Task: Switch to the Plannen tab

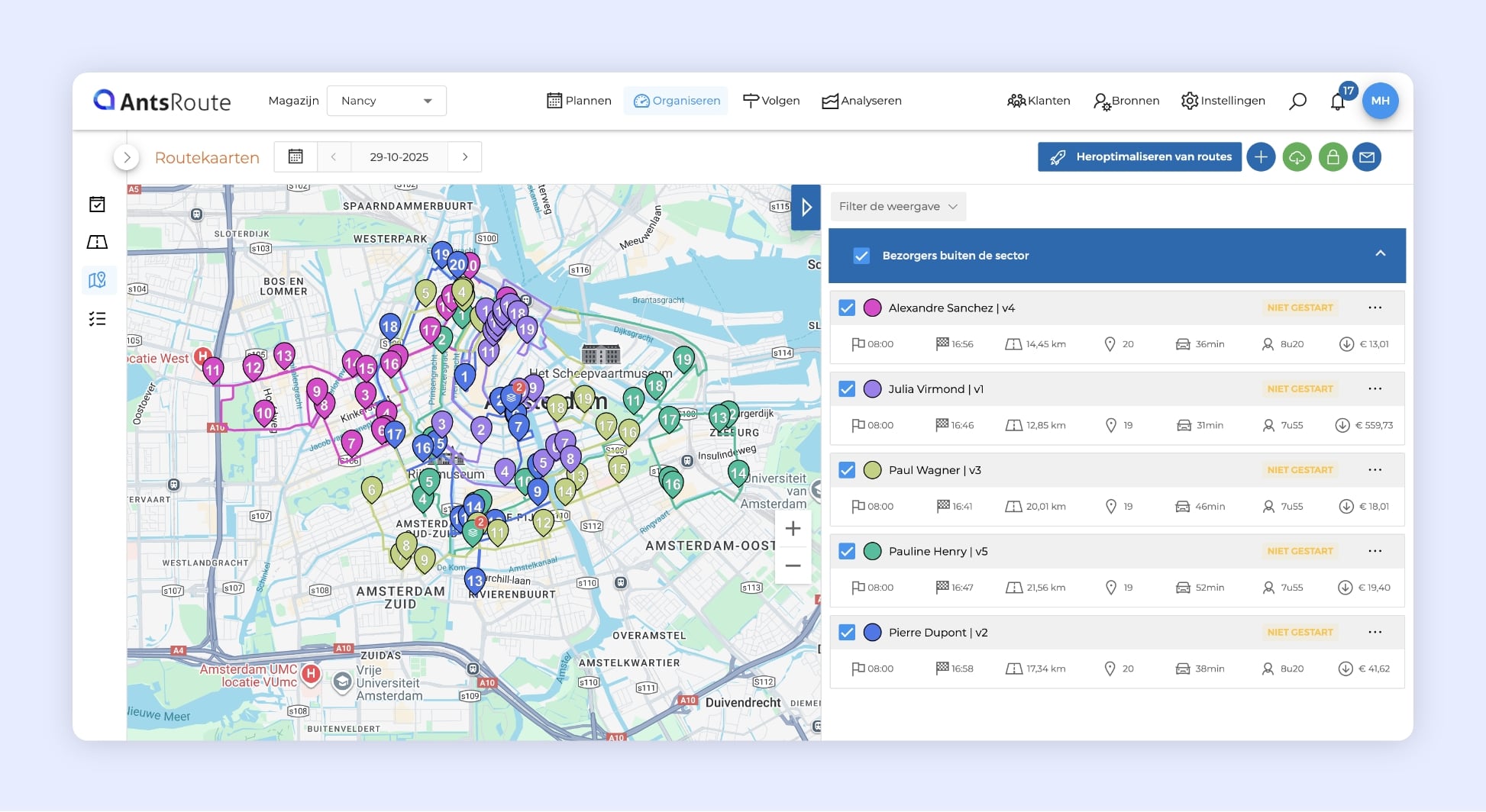Action: point(579,100)
